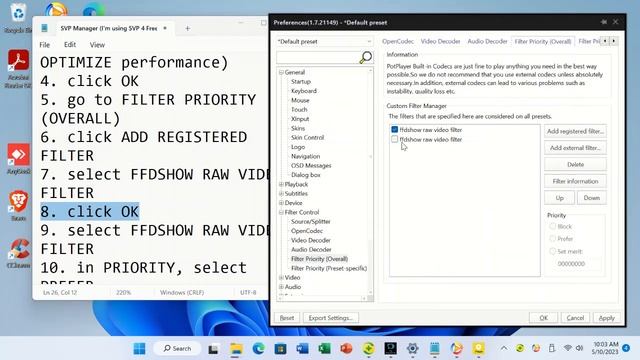Uncheck the first ffdshow raw video filter

pos(394,129)
